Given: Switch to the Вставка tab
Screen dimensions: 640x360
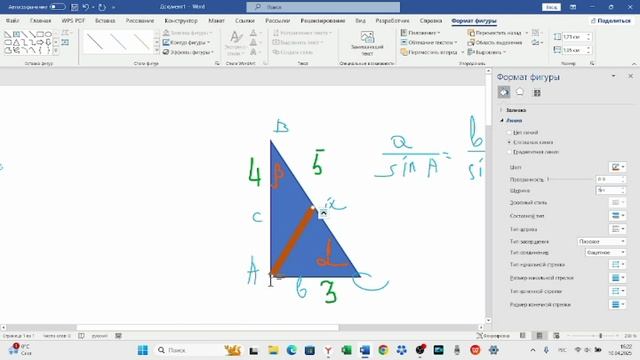Looking at the screenshot, I should tap(105, 20).
